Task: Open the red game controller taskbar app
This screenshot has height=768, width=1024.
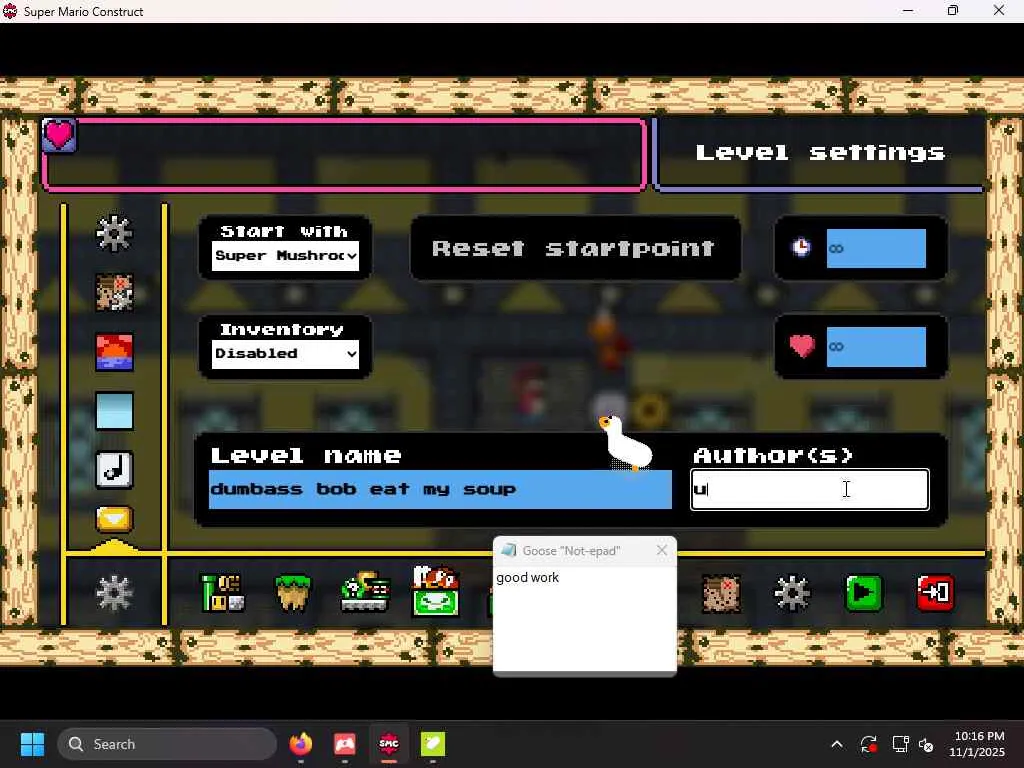Action: coord(345,744)
